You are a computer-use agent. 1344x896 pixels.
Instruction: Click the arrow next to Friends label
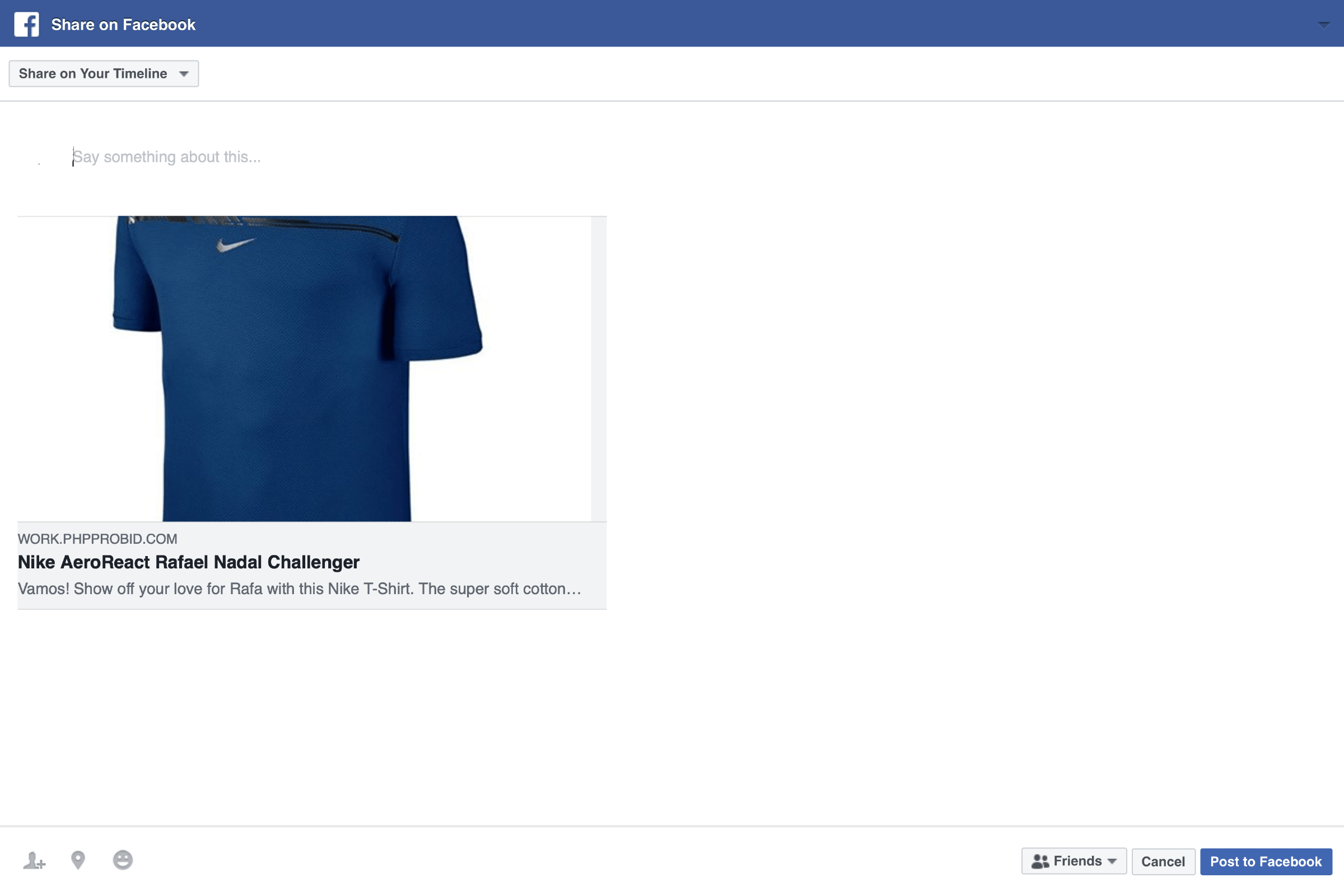pos(1112,861)
